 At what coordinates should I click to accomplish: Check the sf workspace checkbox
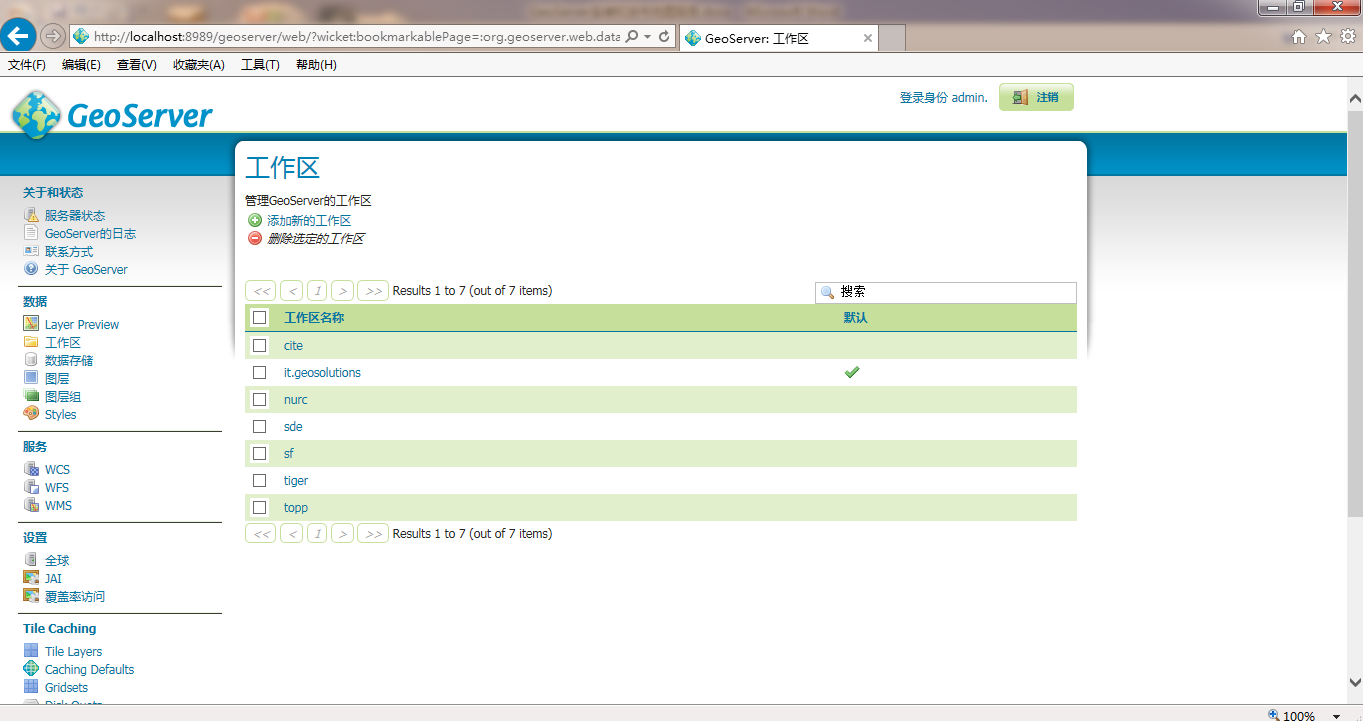tap(260, 453)
